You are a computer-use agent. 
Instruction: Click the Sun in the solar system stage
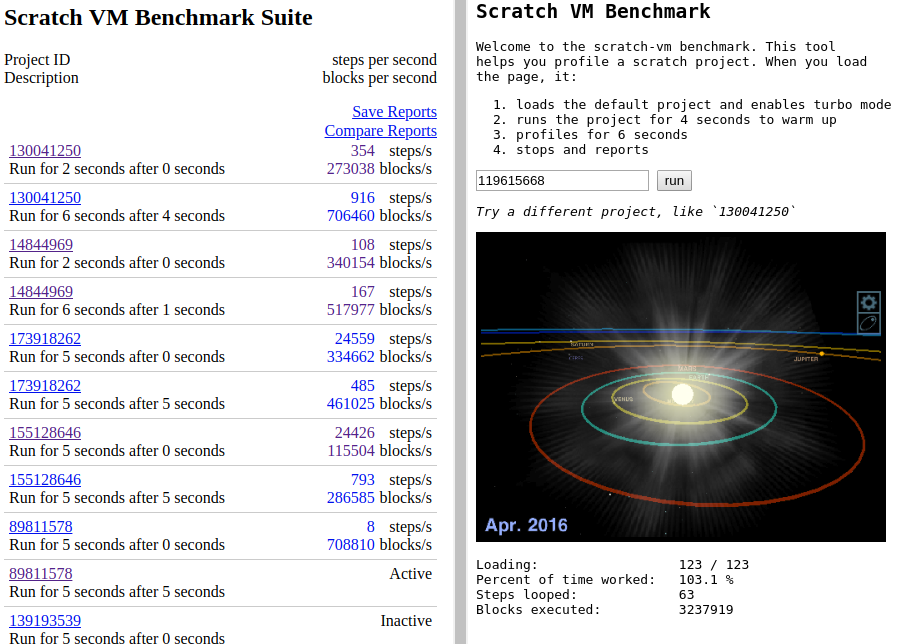coord(682,394)
